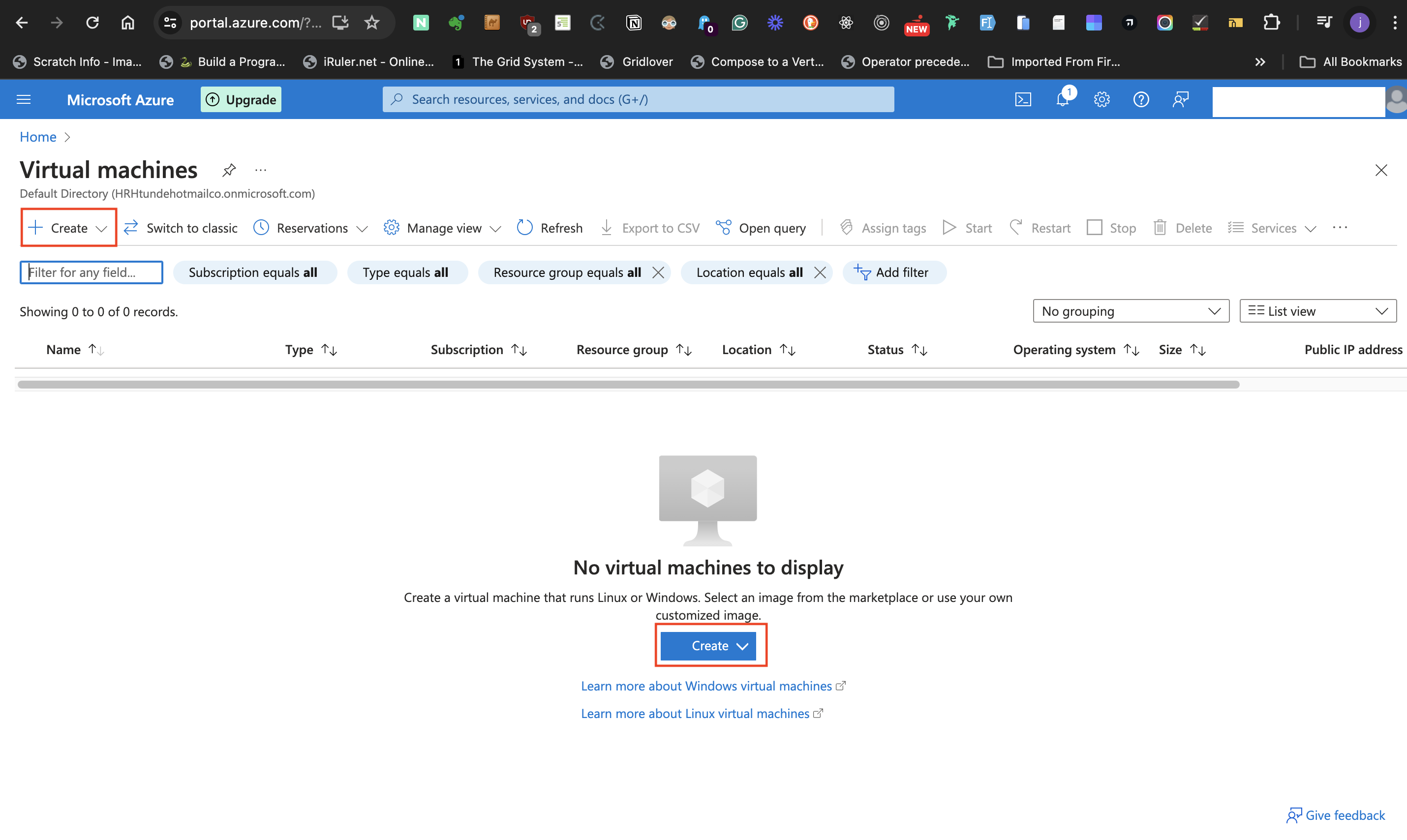Select the Restart command icon

1015,228
